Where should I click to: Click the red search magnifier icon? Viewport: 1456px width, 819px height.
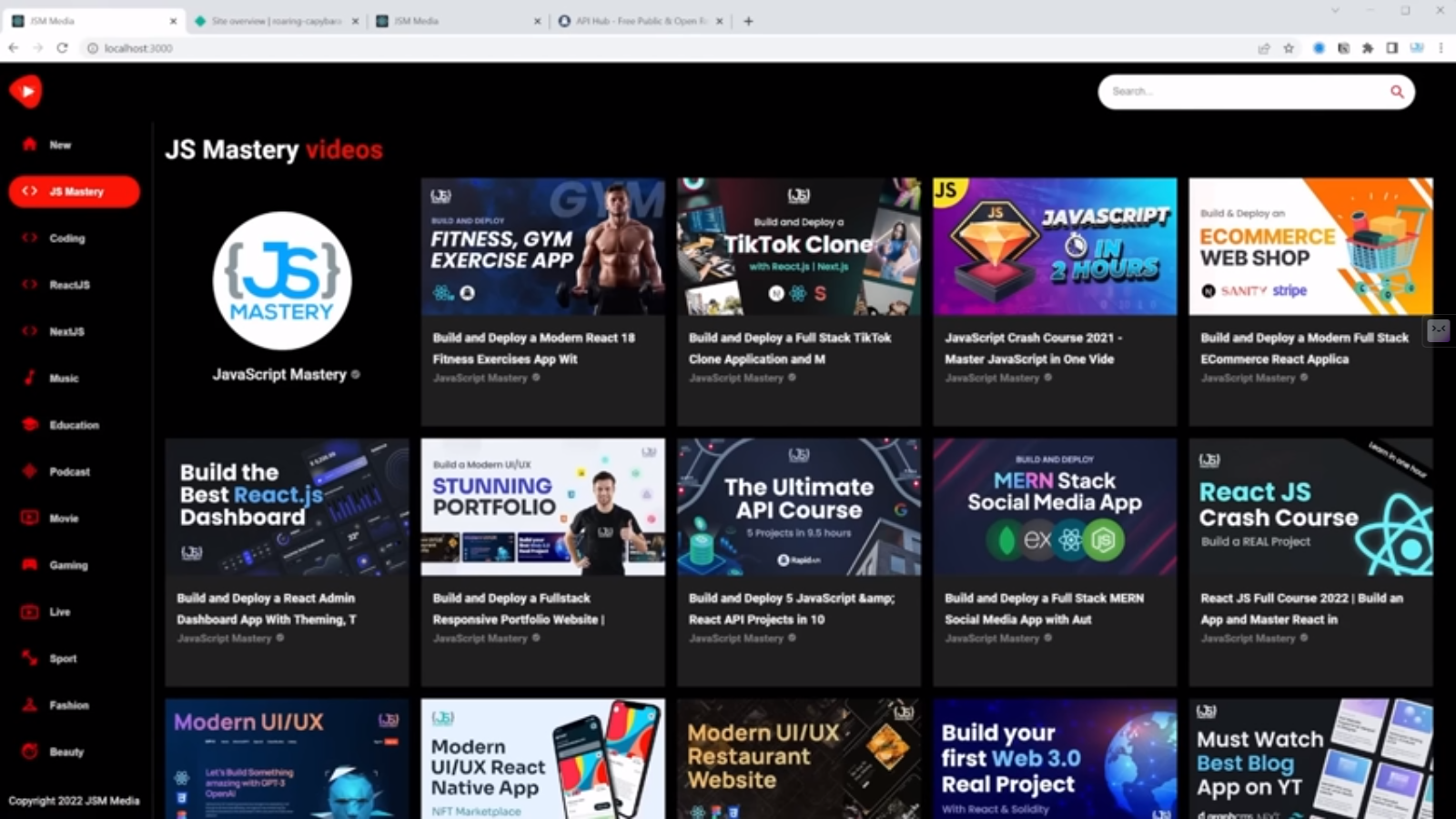1397,91
